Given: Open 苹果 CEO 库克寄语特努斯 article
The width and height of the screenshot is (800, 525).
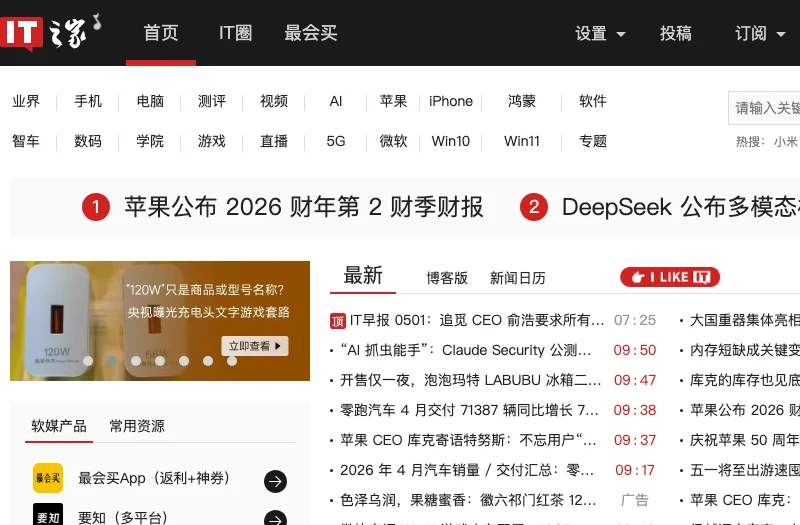Looking at the screenshot, I should pos(468,440).
